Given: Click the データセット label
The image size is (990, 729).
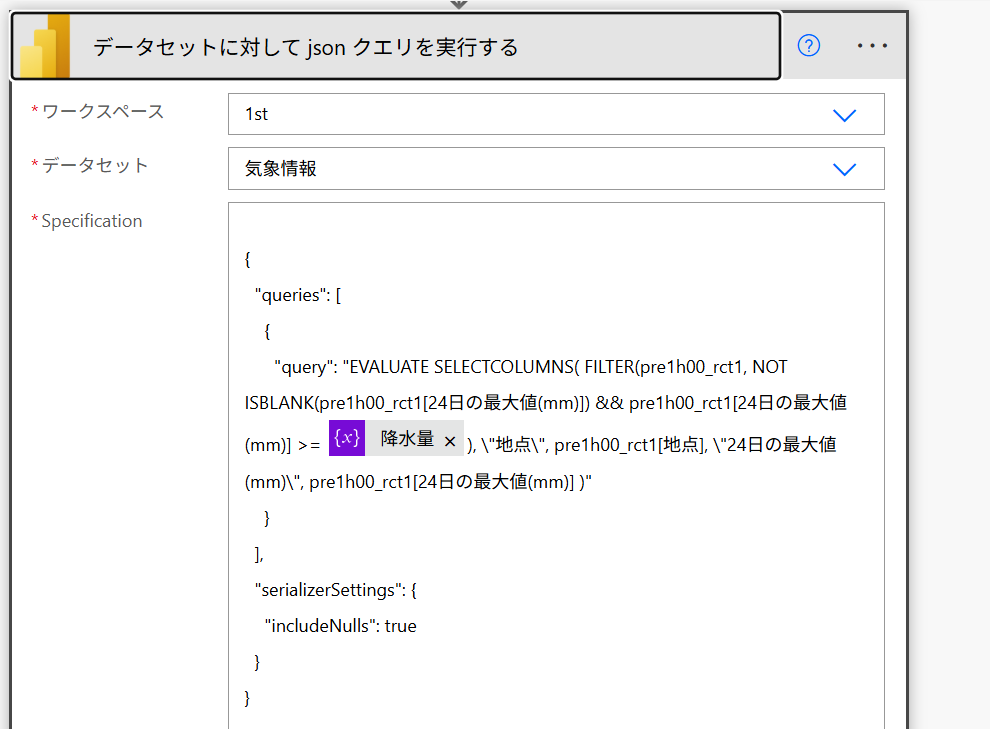Looking at the screenshot, I should click(x=95, y=165).
